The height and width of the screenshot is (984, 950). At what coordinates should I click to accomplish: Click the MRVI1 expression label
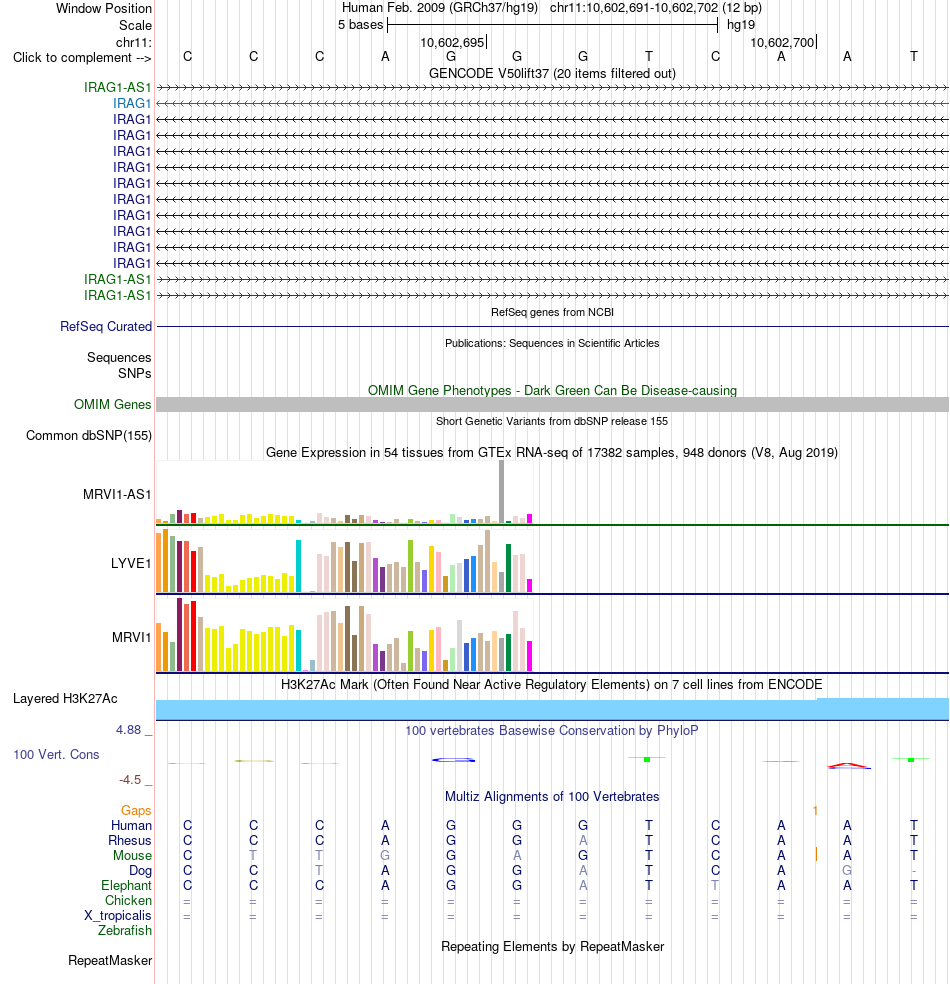[132, 638]
